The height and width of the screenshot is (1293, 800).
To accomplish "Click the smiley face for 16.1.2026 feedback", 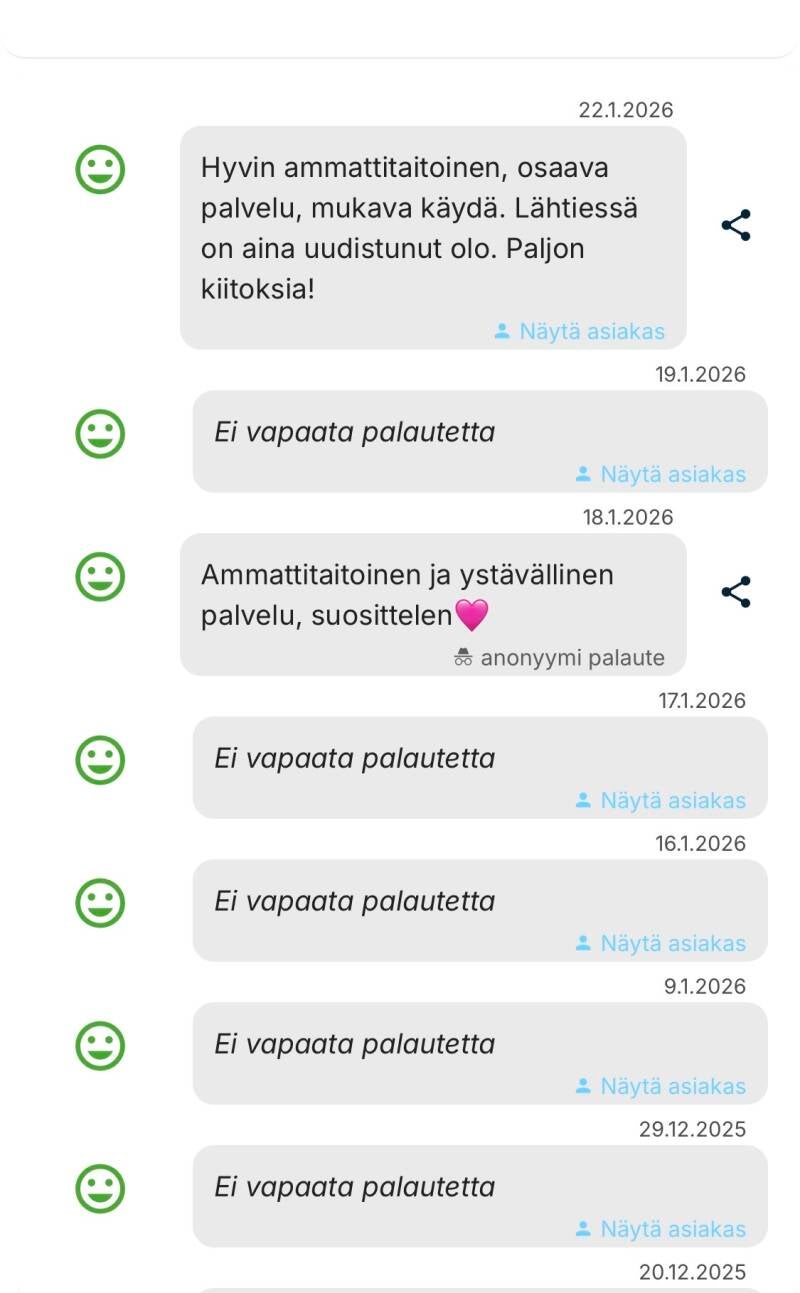I will pos(101,903).
